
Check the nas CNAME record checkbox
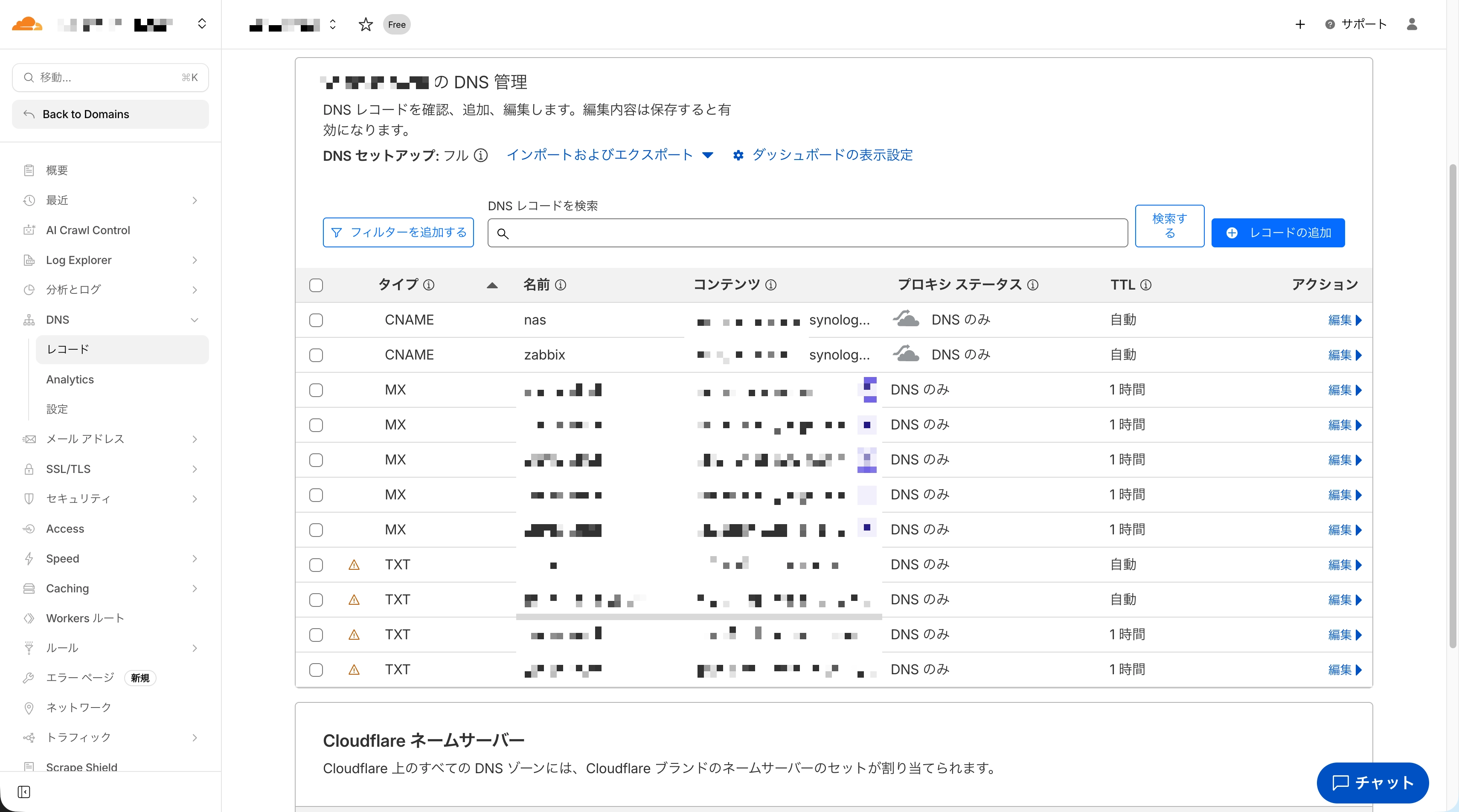316,320
